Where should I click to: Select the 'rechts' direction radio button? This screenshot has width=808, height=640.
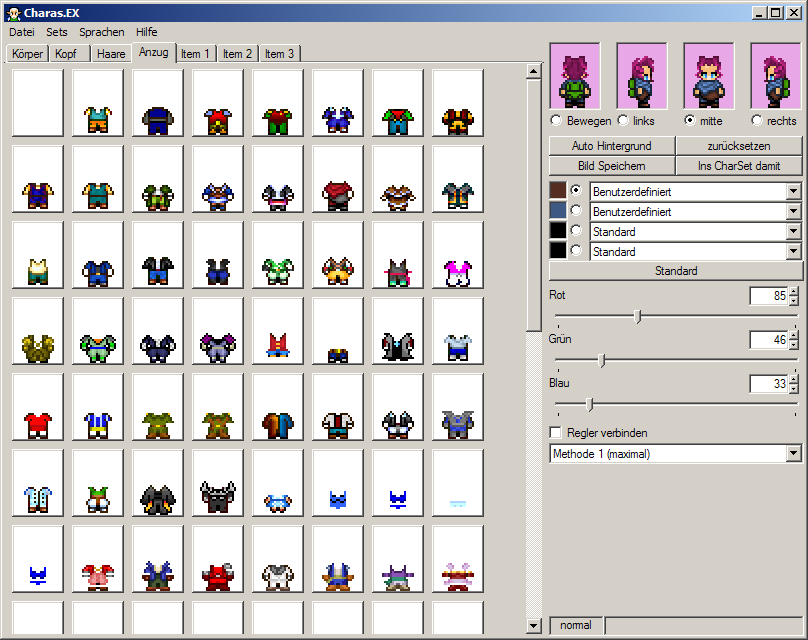757,121
